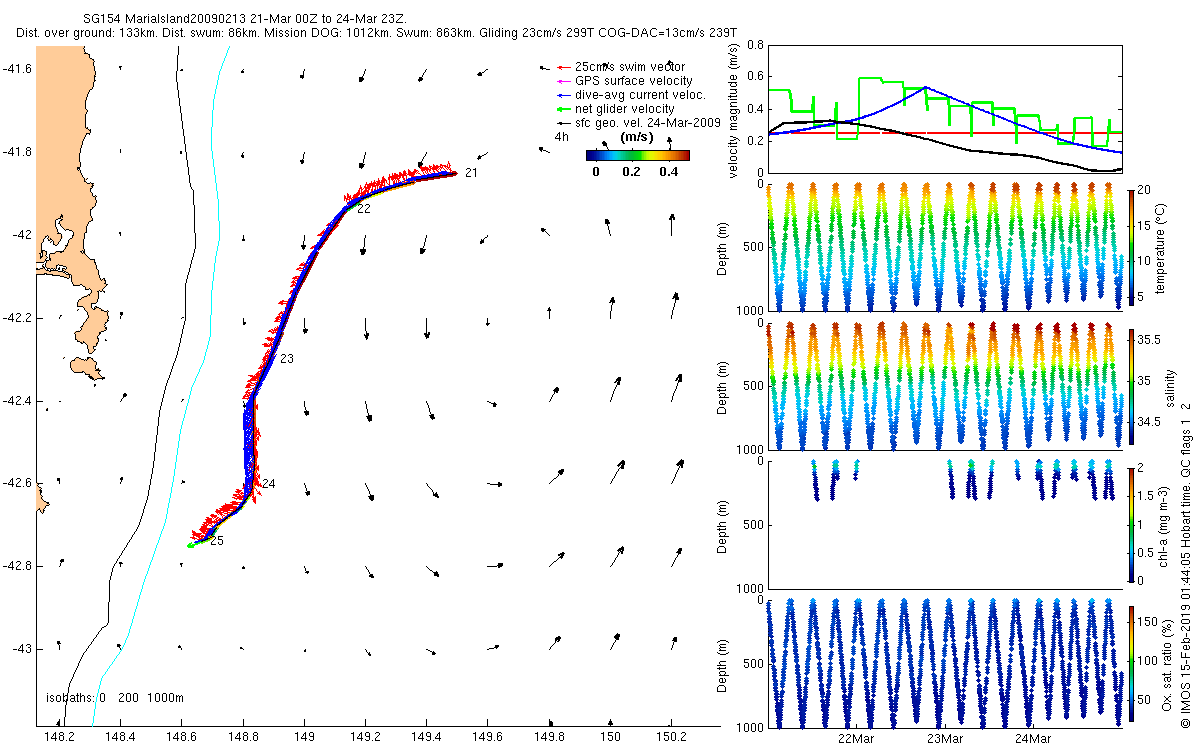This screenshot has width=1200, height=750.
Task: Click the '-43' latitude tick label
Action: click(21, 649)
